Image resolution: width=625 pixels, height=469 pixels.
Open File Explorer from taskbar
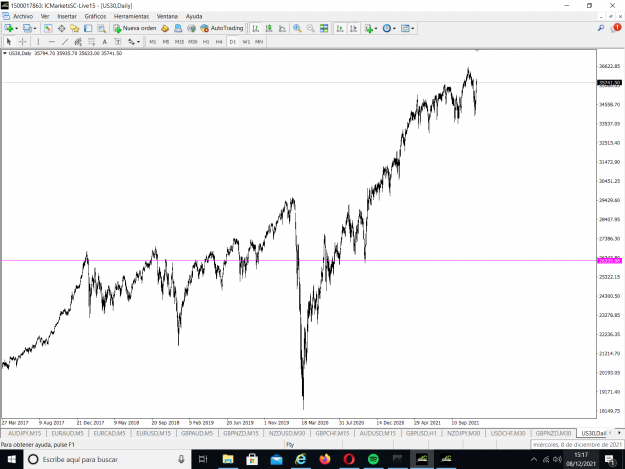[x=228, y=459]
